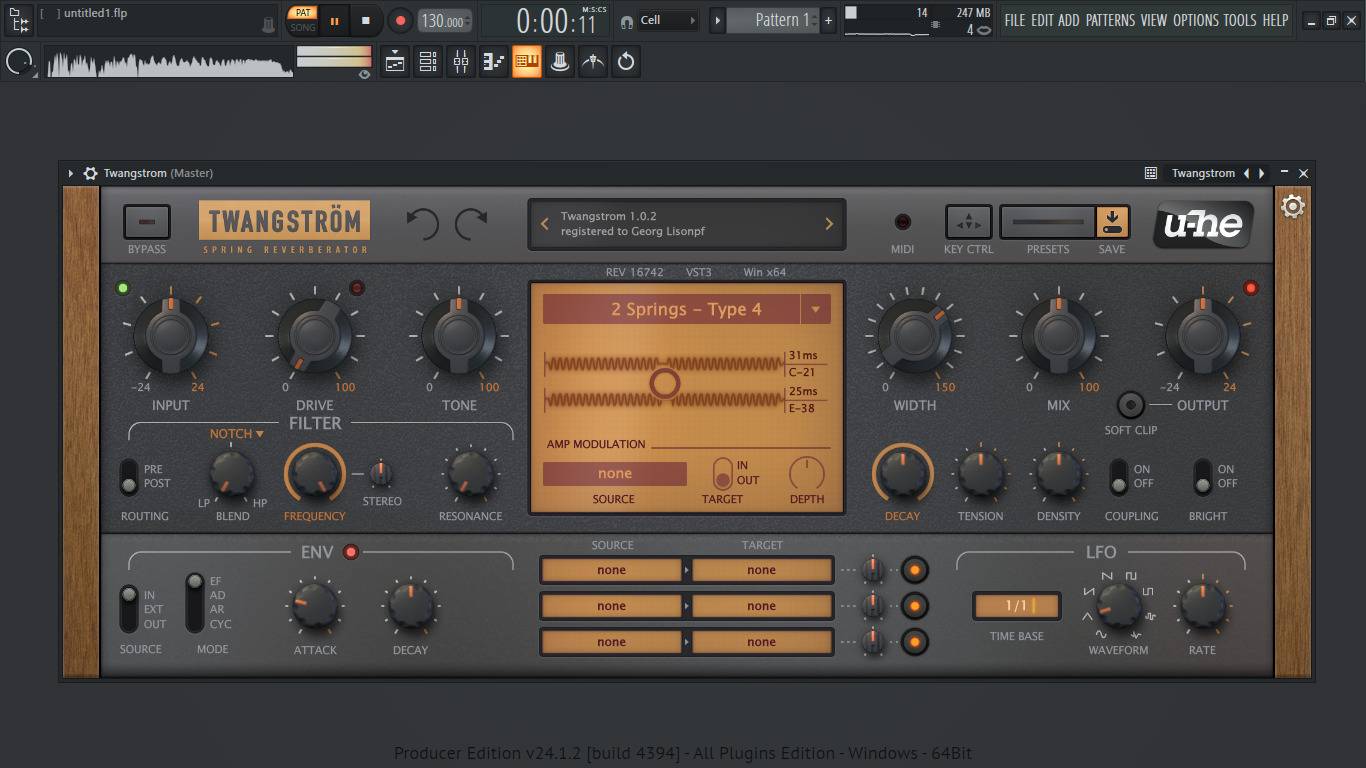The image size is (1366, 768).
Task: Open the FILE menu
Action: pos(1015,20)
